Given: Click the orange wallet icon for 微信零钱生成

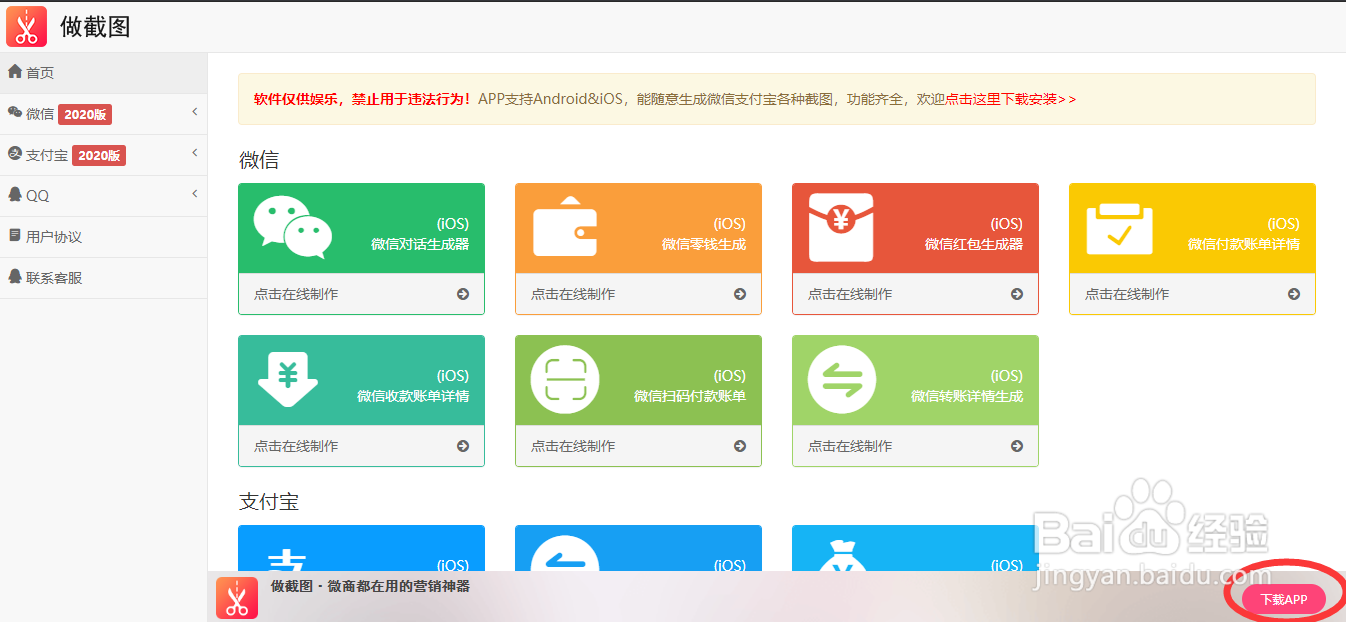Looking at the screenshot, I should click(565, 227).
